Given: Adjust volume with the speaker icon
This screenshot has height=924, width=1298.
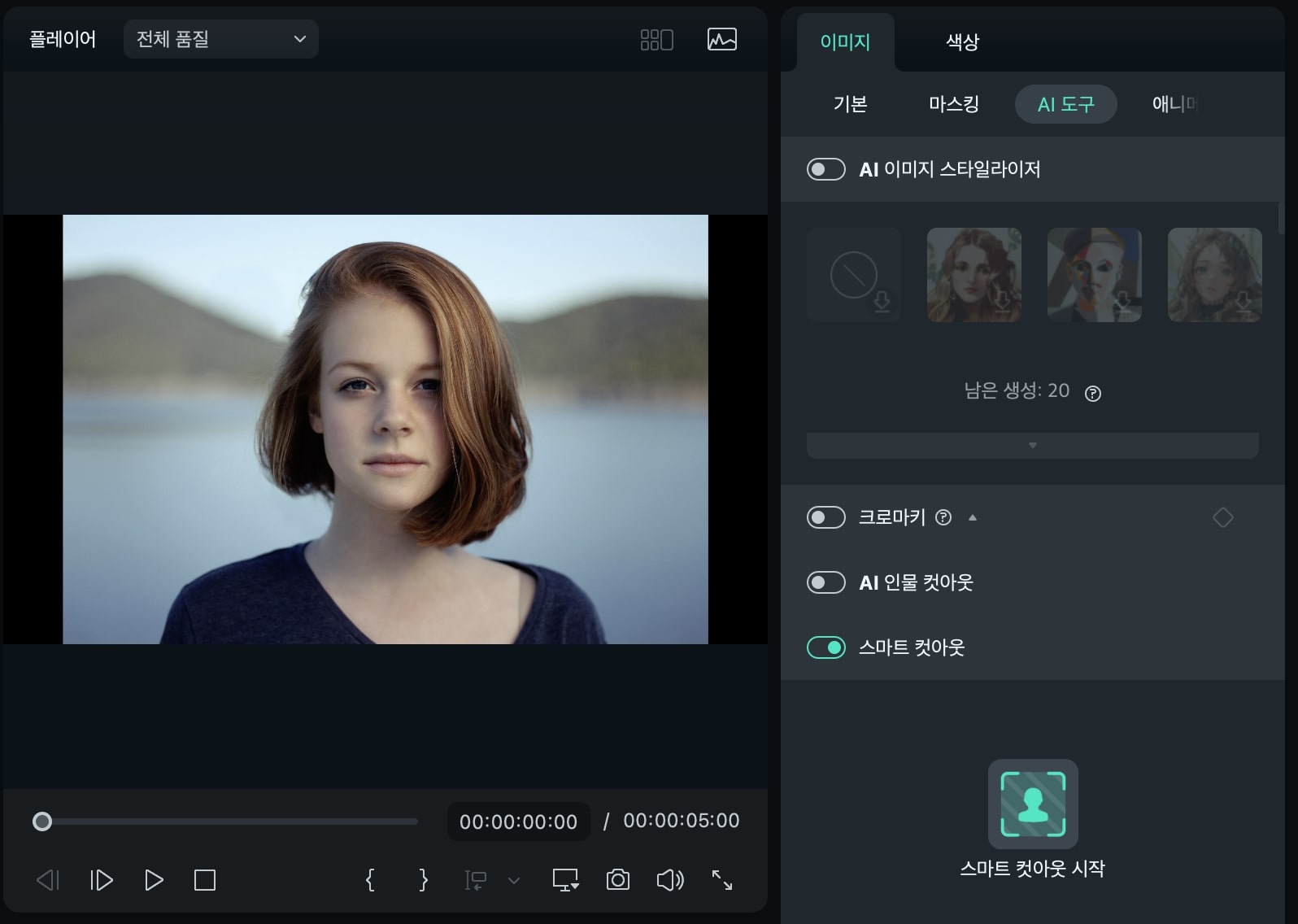Looking at the screenshot, I should coord(670,880).
